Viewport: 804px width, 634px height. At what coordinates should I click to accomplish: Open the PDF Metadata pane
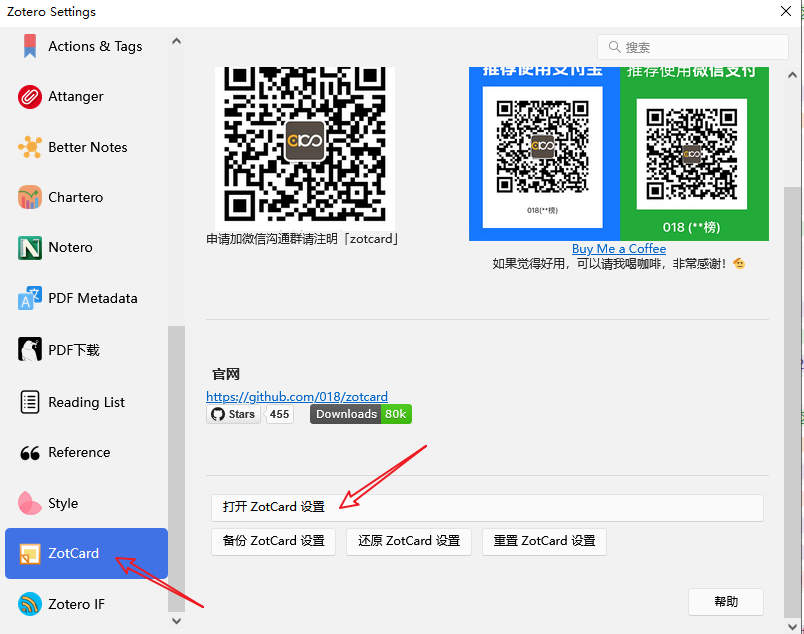click(x=86, y=298)
